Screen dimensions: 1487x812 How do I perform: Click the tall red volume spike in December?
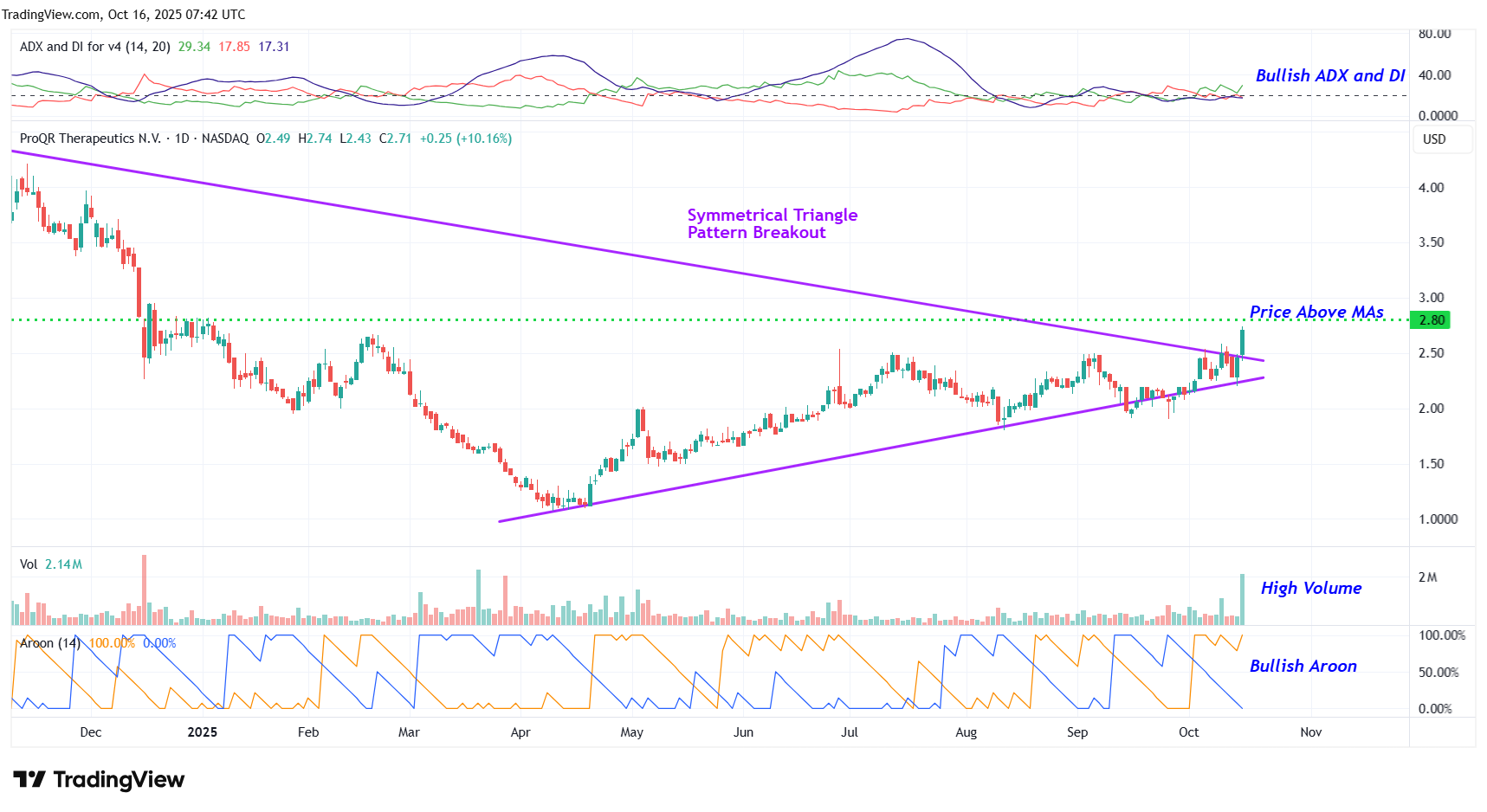coord(144,589)
